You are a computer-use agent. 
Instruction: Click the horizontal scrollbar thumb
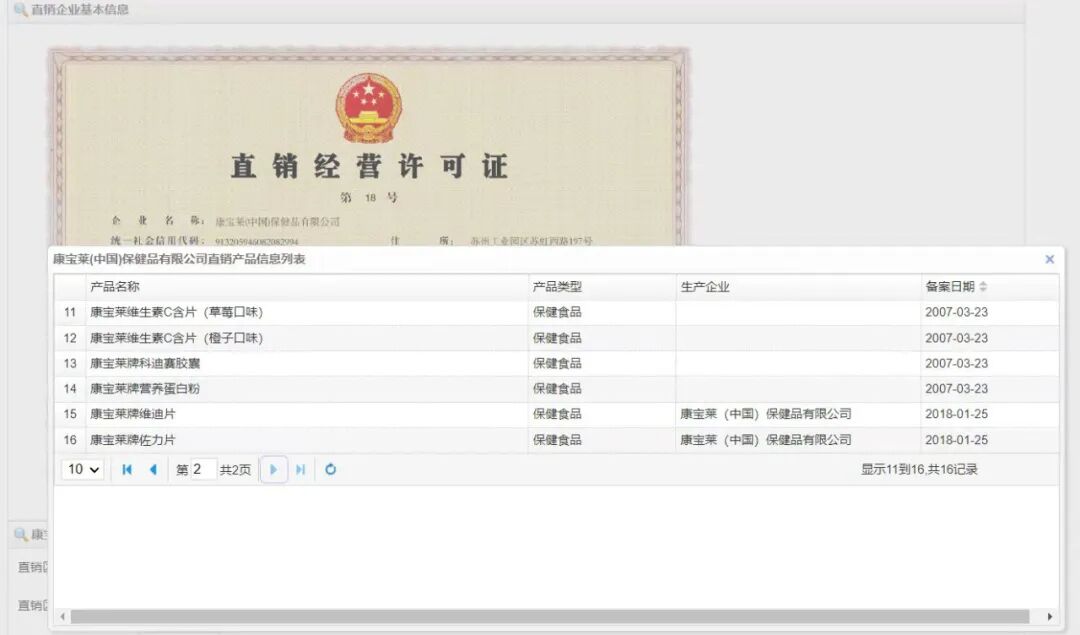coord(550,616)
